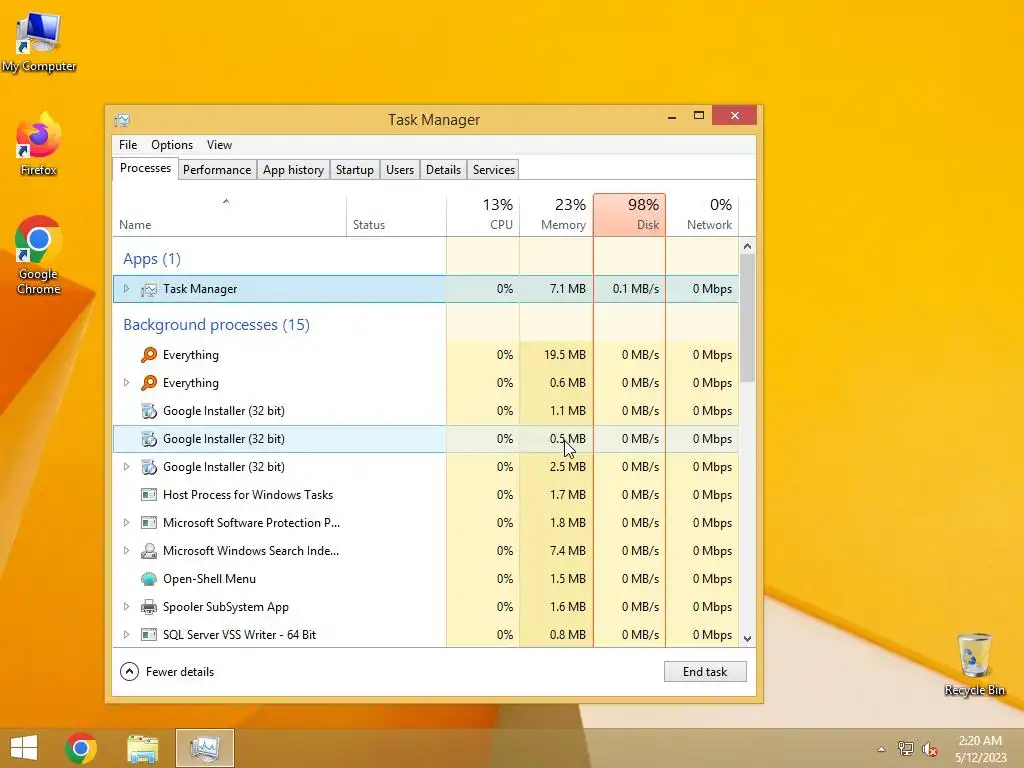Image resolution: width=1024 pixels, height=768 pixels.
Task: Click icon of Google Installer using 2.5 MB
Action: (x=149, y=467)
